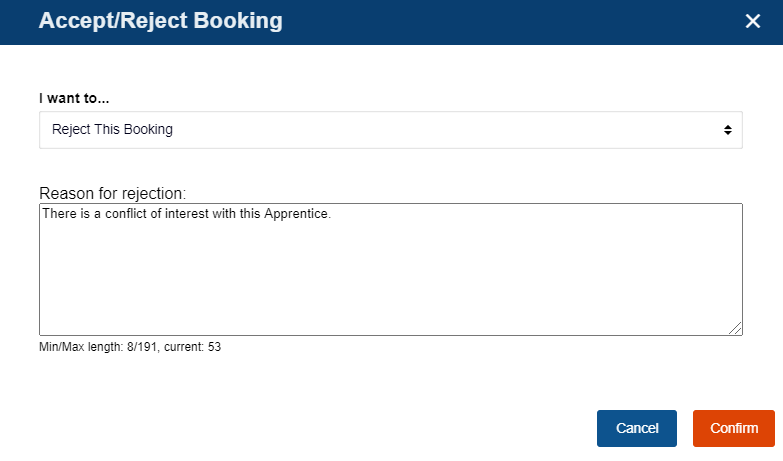Click the word 'There' starting the reason
The image size is (783, 461).
point(58,213)
